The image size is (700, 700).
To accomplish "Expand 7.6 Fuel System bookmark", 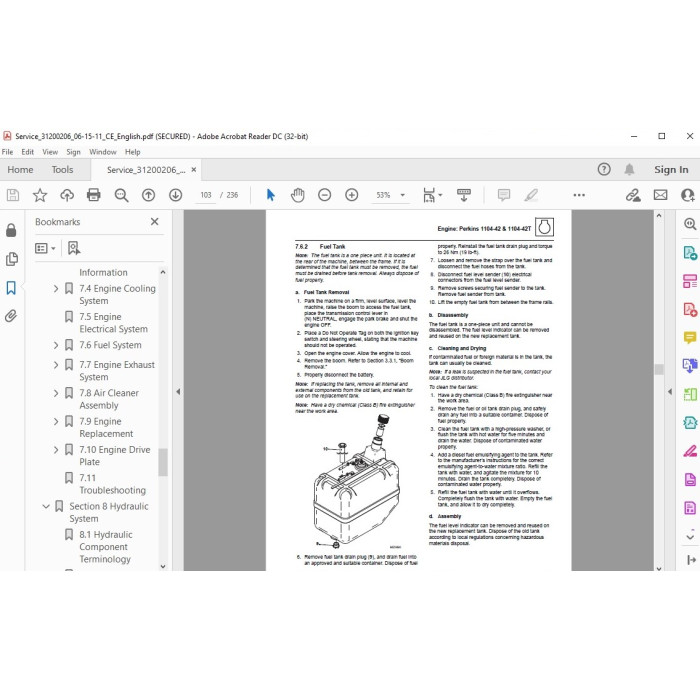I will click(x=56, y=345).
